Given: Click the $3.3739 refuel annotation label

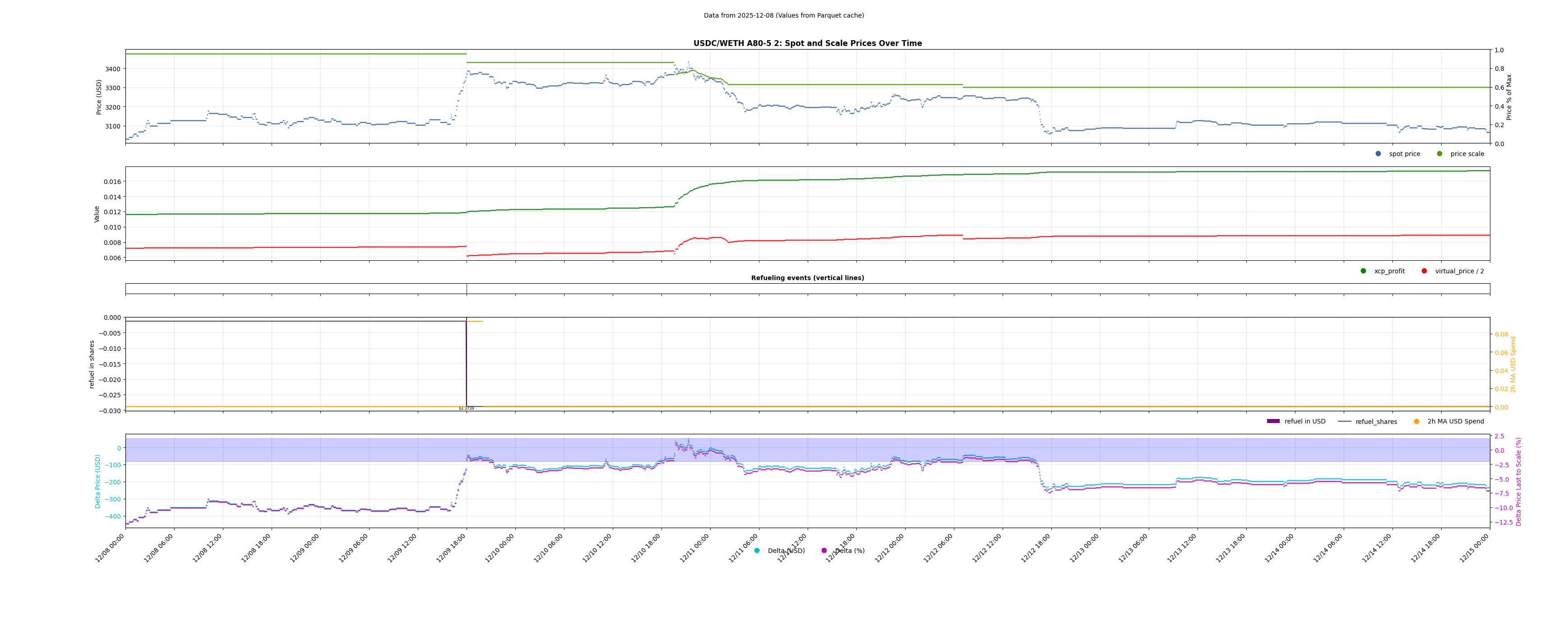Looking at the screenshot, I should click(x=466, y=409).
